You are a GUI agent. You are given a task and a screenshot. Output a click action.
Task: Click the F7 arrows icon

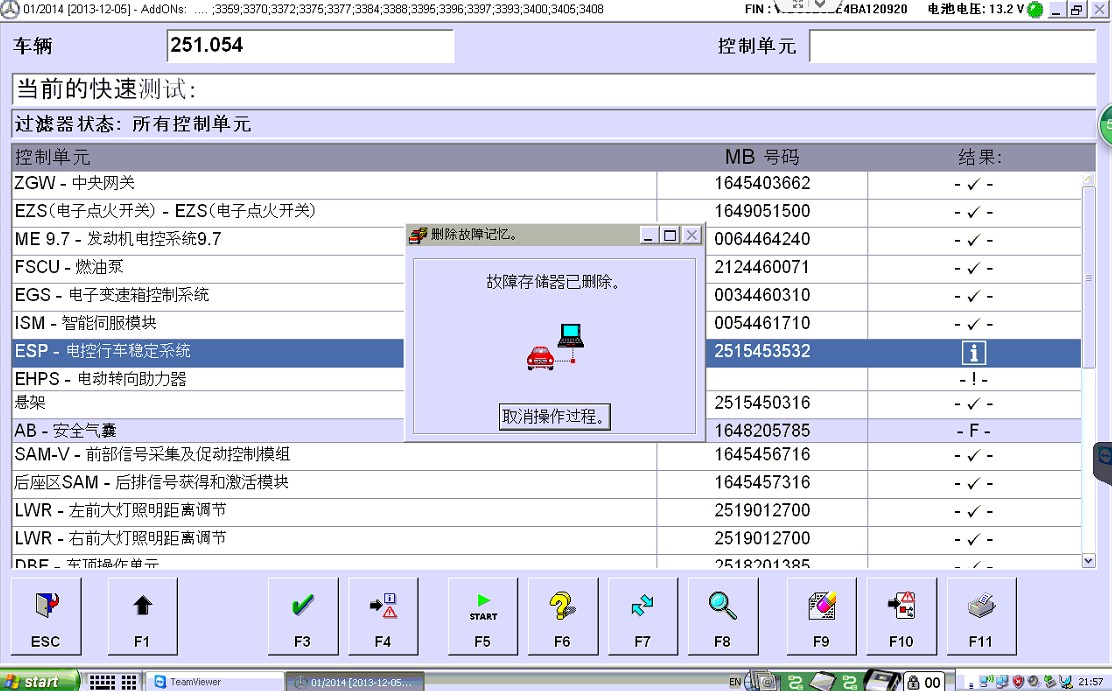coord(642,615)
